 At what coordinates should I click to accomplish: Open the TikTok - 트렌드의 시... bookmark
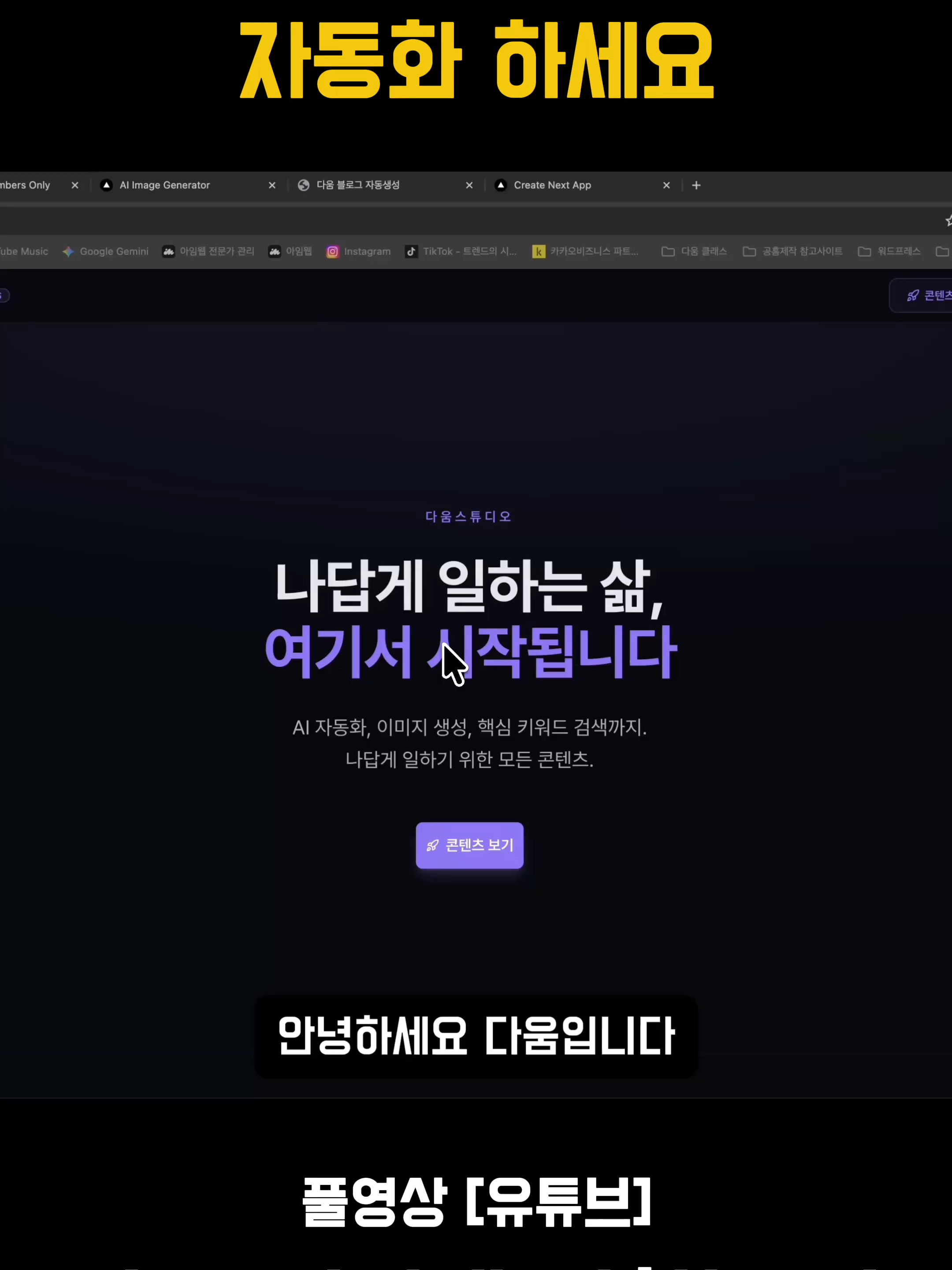[461, 251]
